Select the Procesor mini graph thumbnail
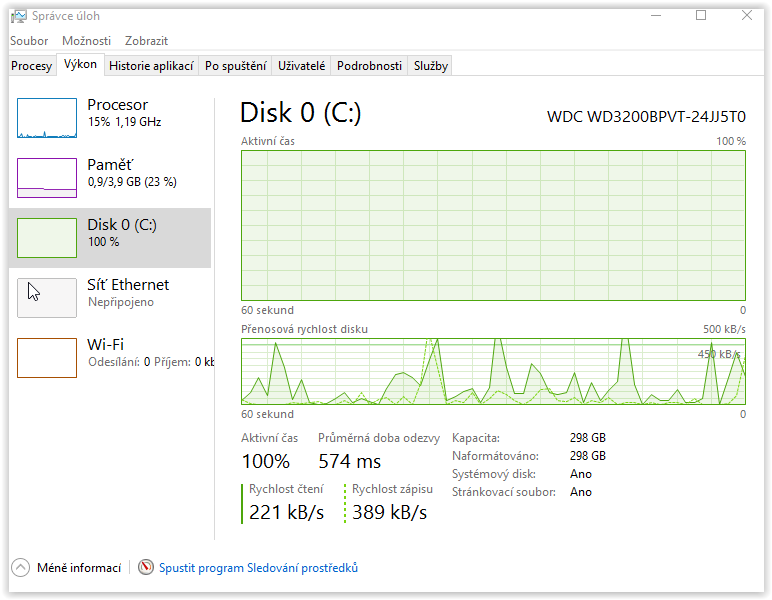 (47, 118)
